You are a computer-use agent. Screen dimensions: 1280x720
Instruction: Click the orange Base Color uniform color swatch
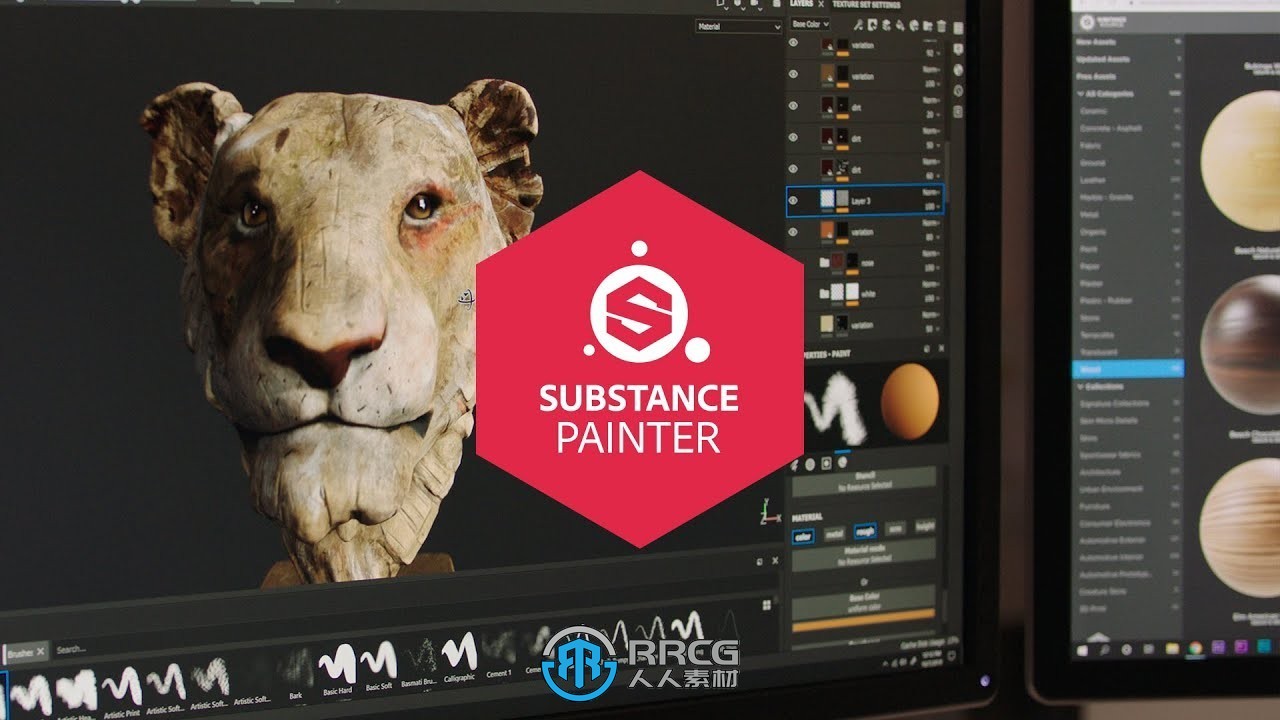(x=862, y=621)
